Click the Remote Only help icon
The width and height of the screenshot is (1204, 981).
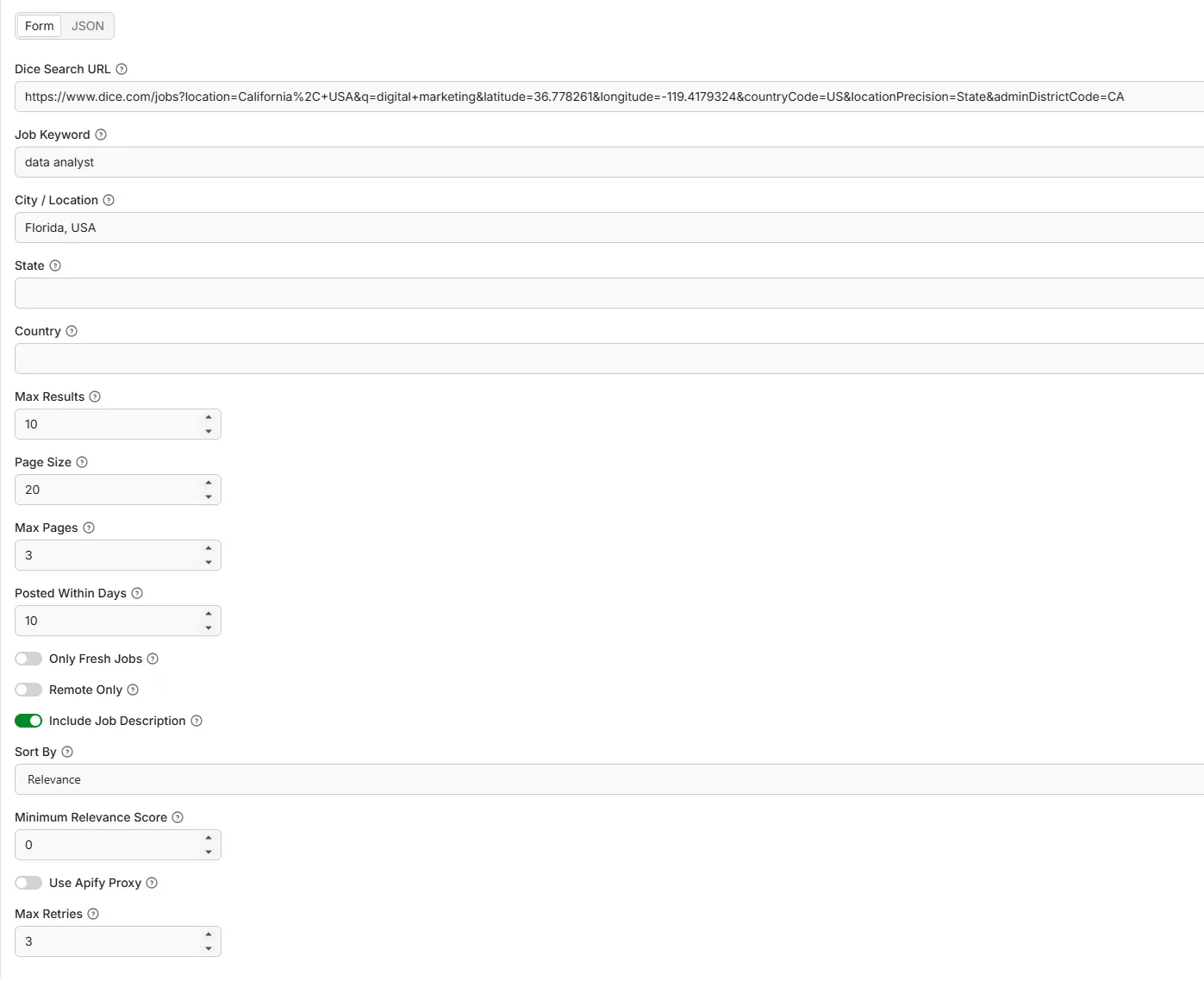point(133,690)
